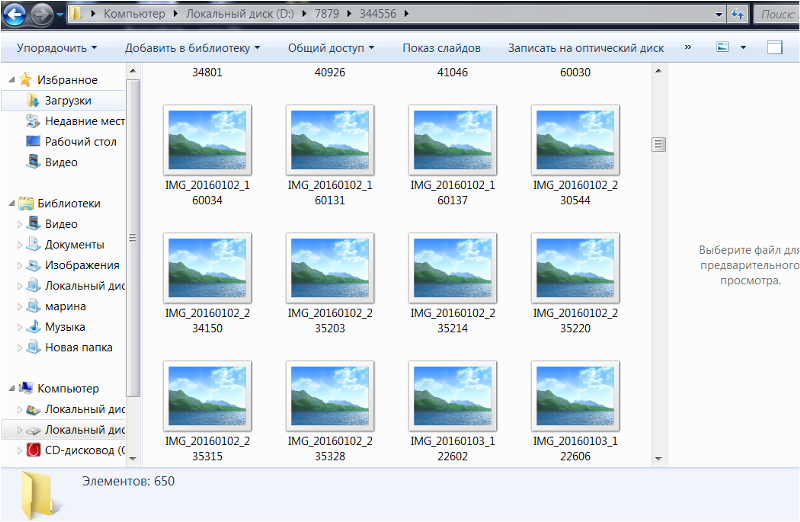Screen dimensions: 800x522
Task: Open the address bar history dropdown
Action: tap(719, 14)
